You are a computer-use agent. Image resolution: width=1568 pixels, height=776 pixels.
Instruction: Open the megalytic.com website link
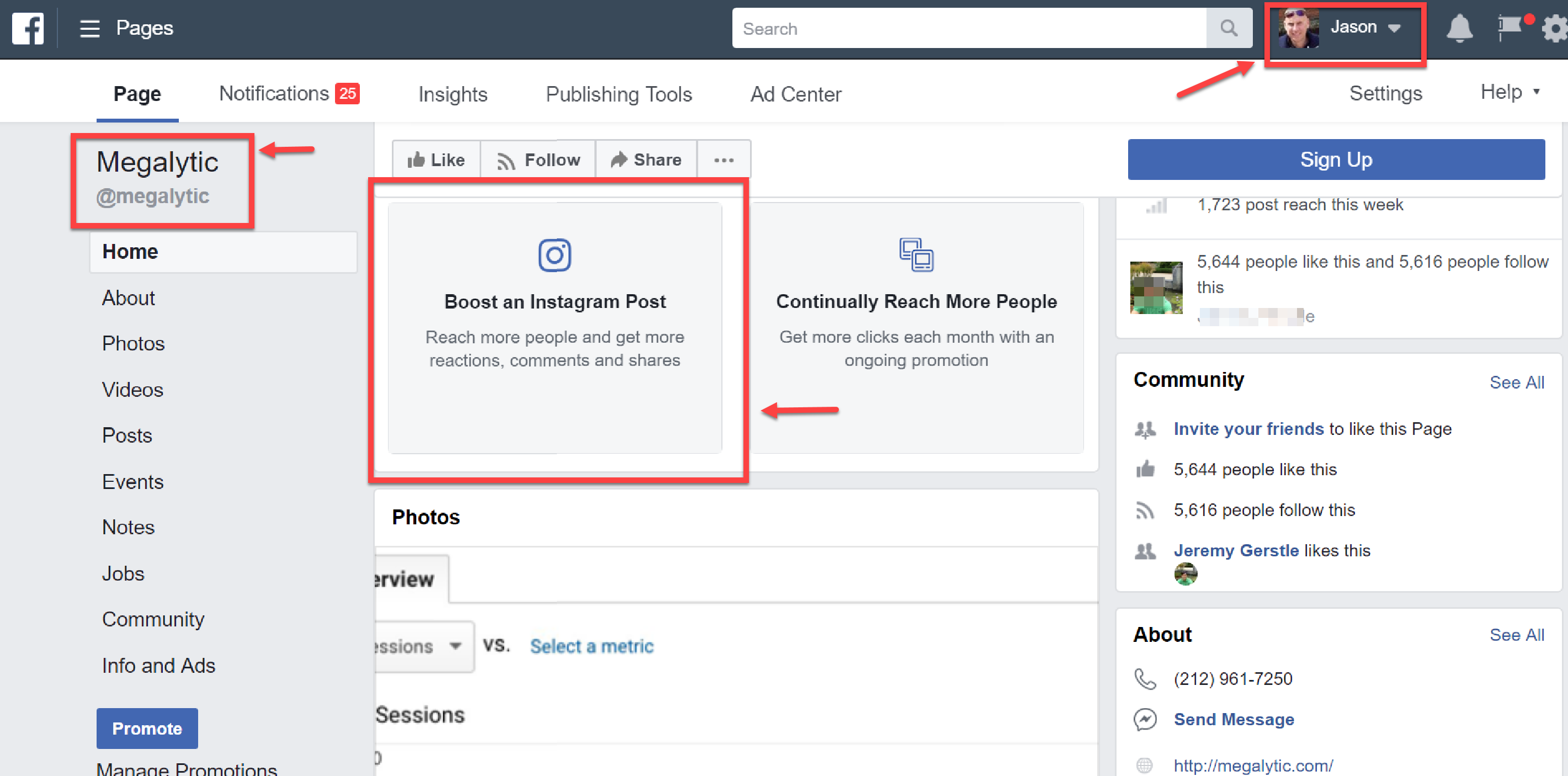[x=1253, y=765]
